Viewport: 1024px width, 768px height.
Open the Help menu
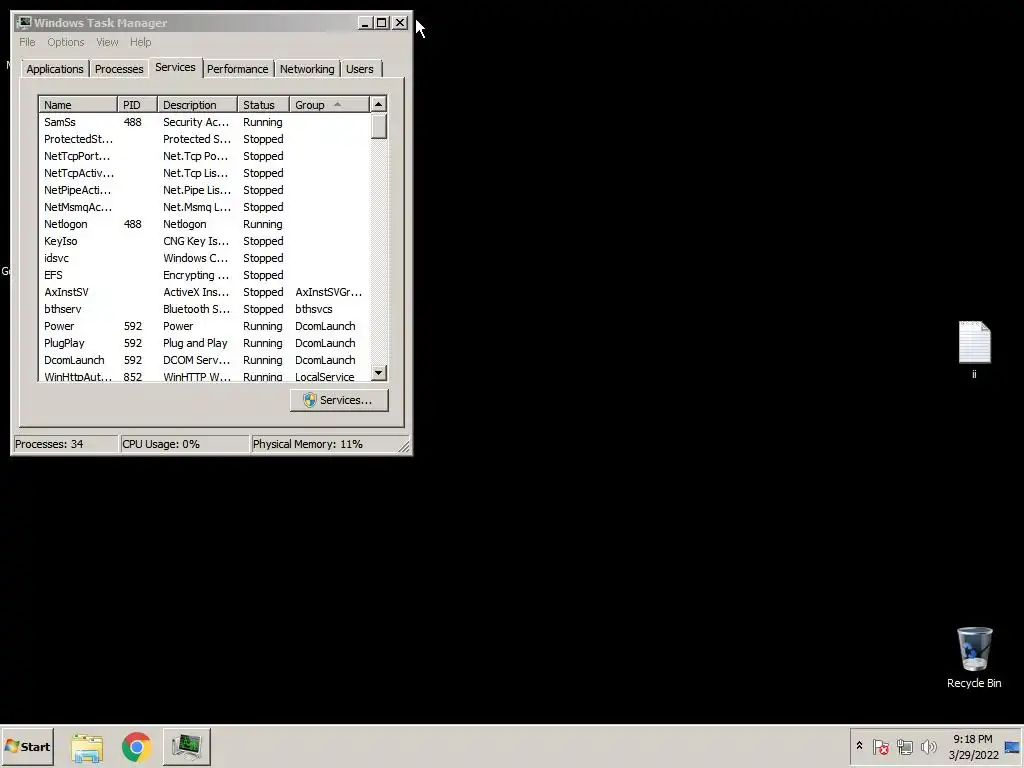140,42
